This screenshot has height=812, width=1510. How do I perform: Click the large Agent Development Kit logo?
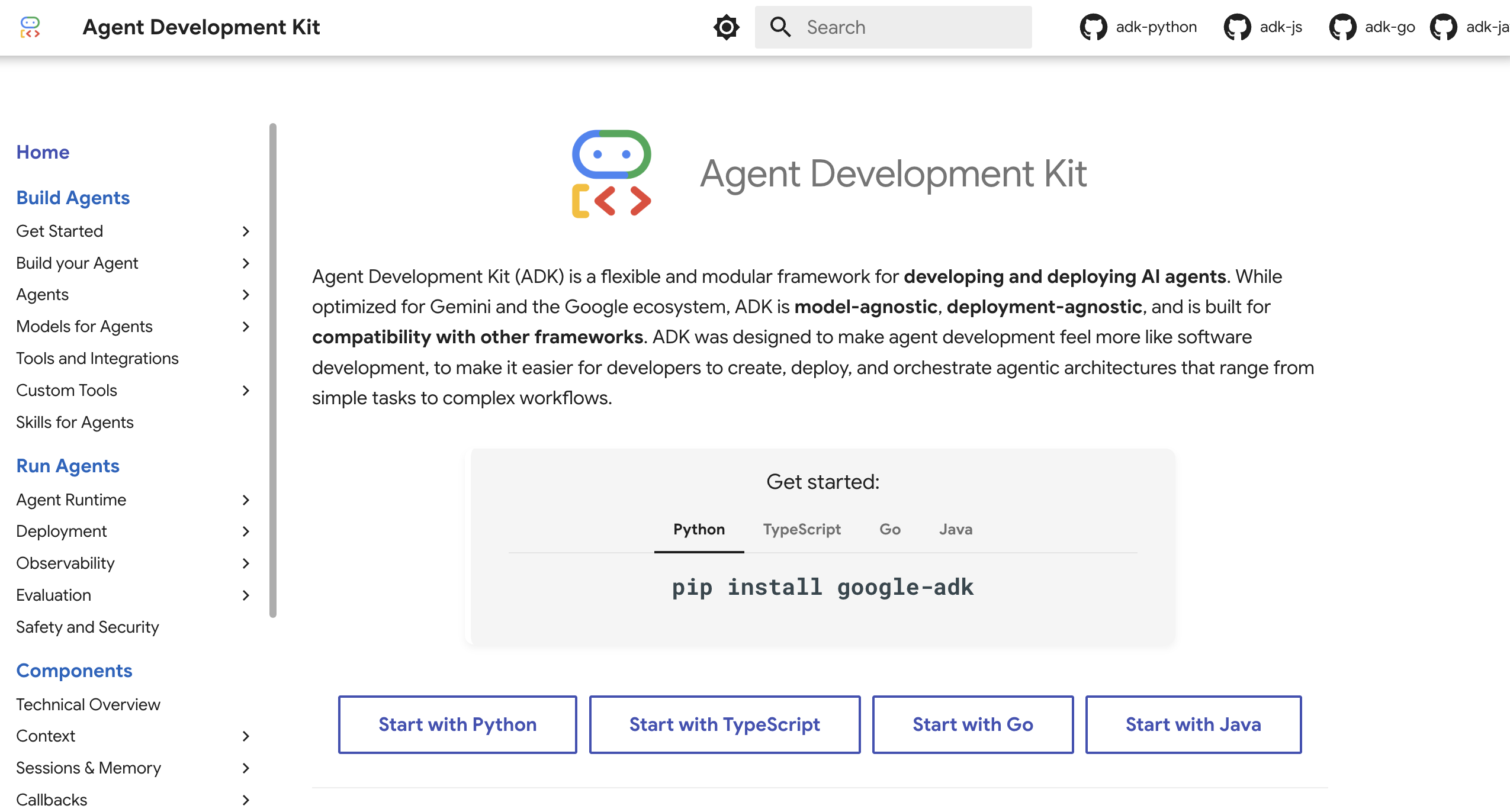[611, 174]
